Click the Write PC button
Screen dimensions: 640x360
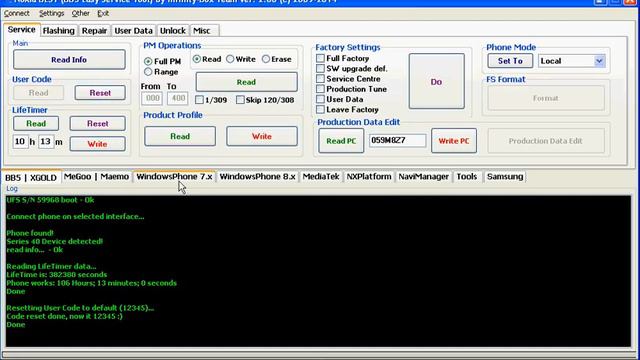(454, 141)
